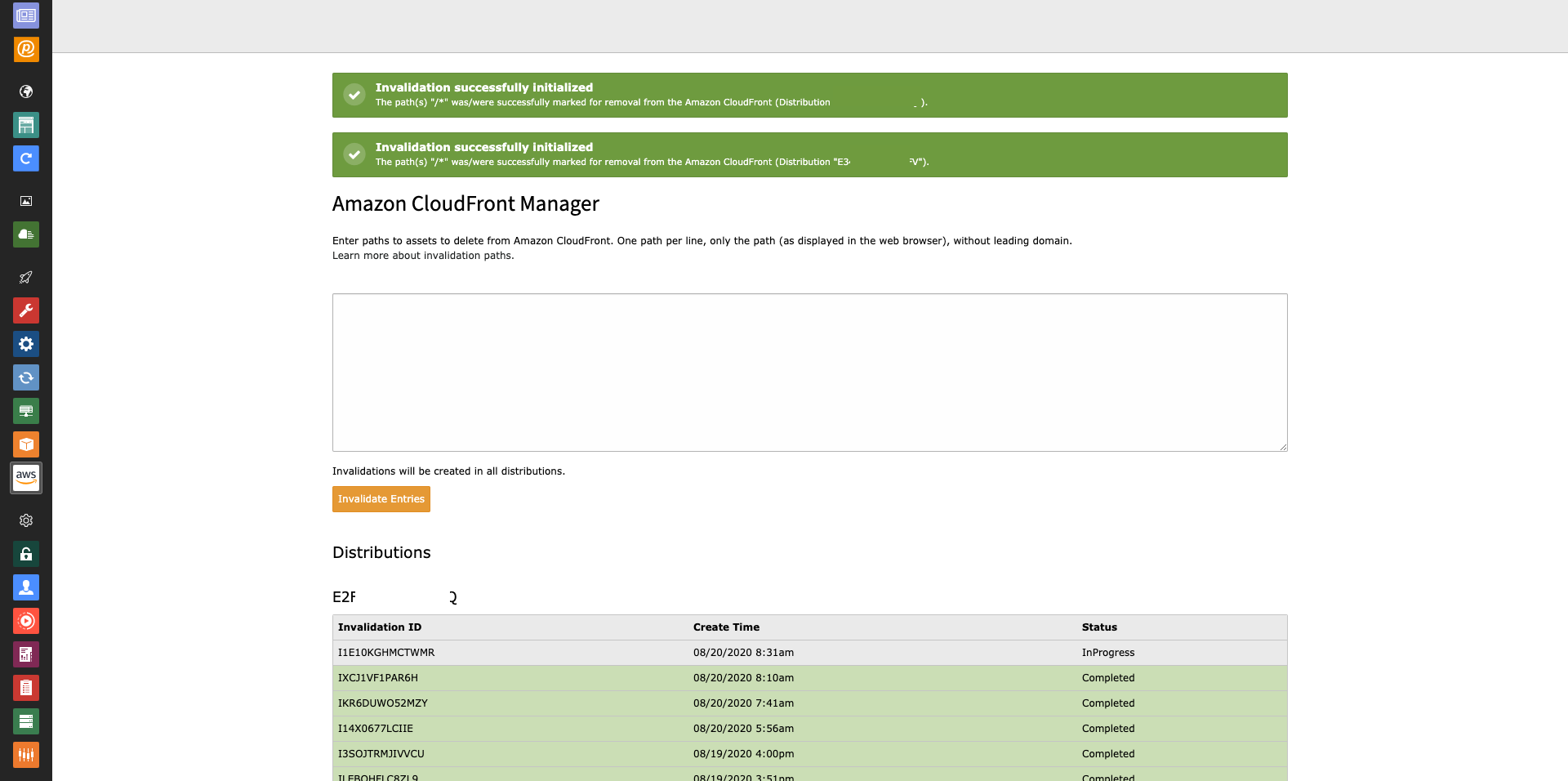The height and width of the screenshot is (781, 1568).
Task: Open the Amazon AWS module in the sidebar
Action: click(x=25, y=478)
